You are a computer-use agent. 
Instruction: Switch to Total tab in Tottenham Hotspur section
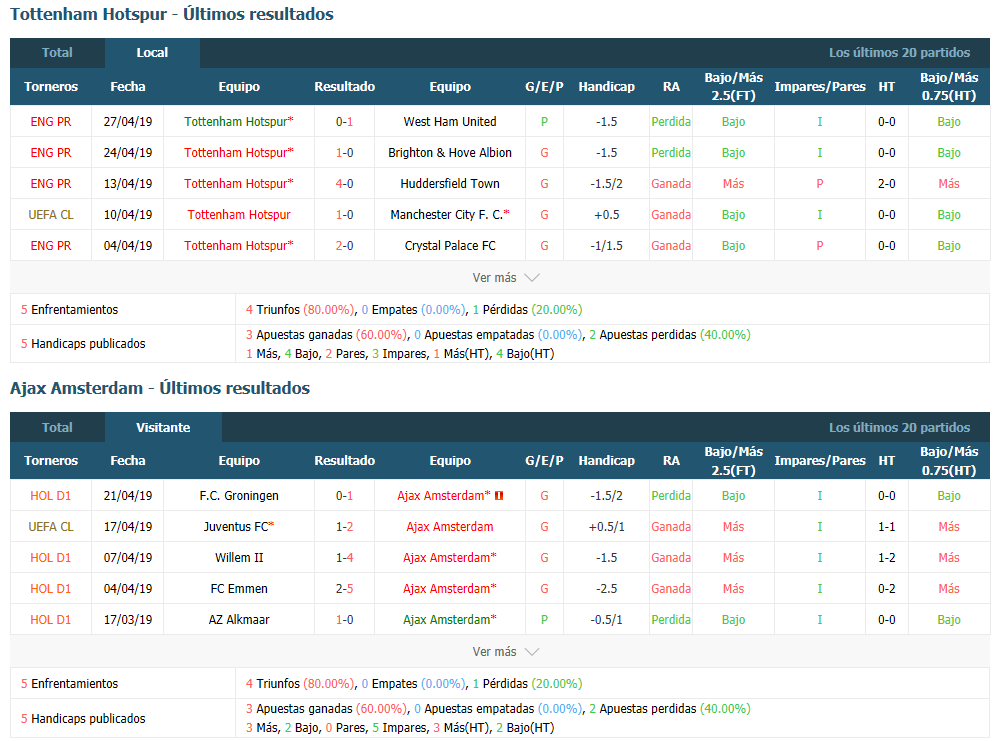(x=57, y=53)
